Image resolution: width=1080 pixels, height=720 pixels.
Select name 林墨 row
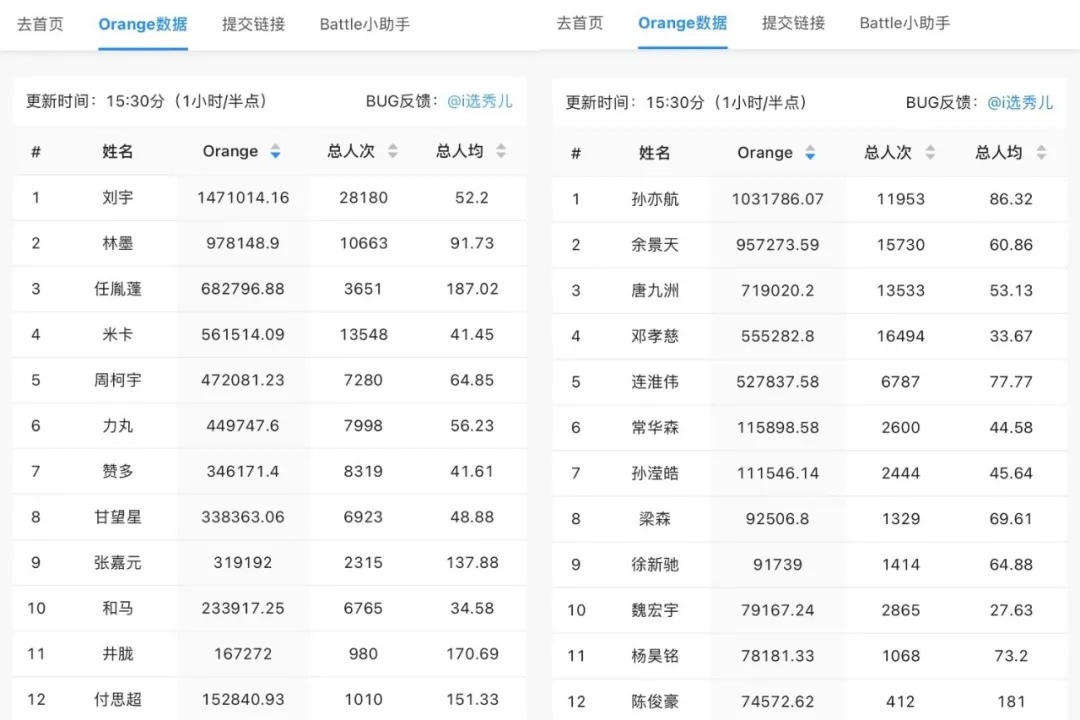[x=118, y=243]
